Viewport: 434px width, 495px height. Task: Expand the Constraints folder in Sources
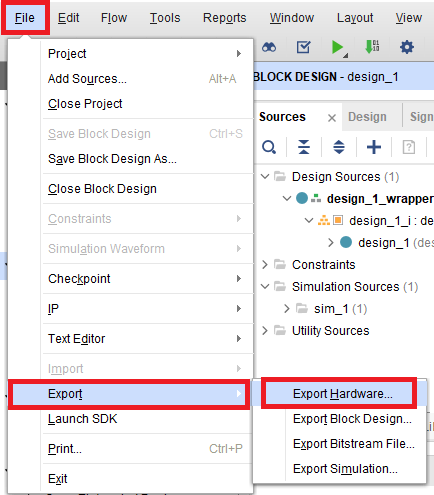point(265,265)
